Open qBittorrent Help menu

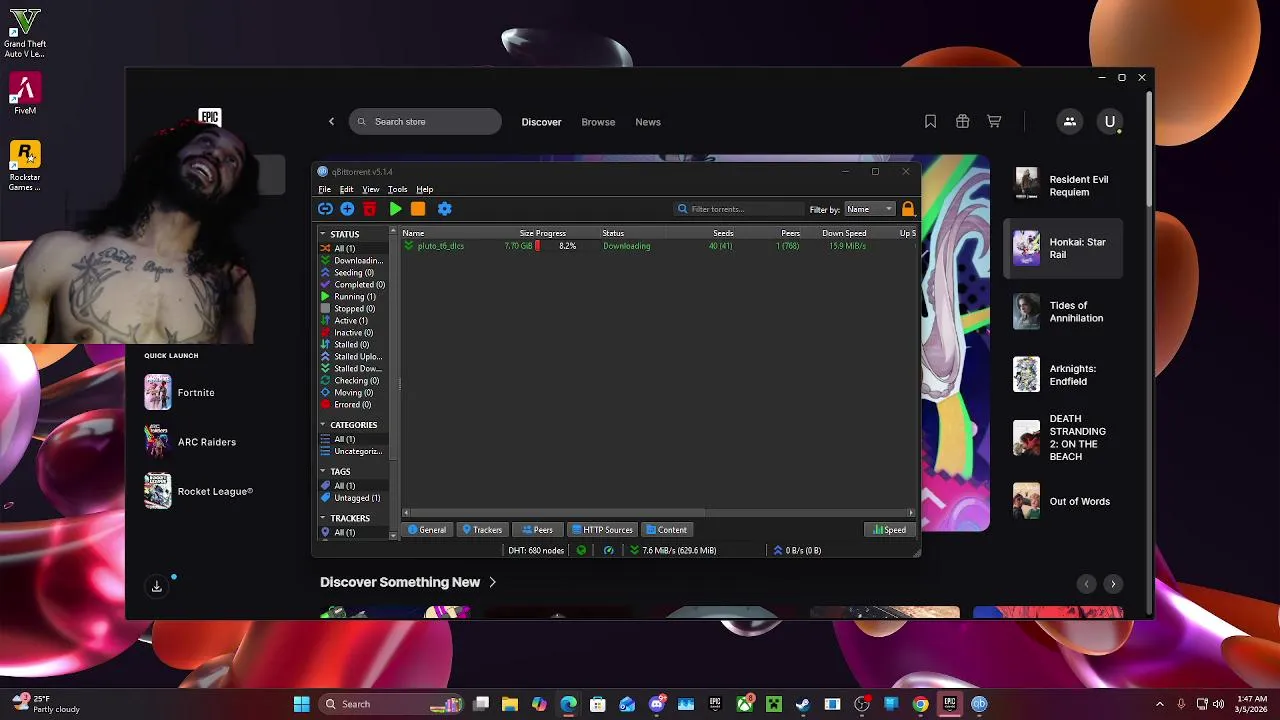tap(425, 189)
